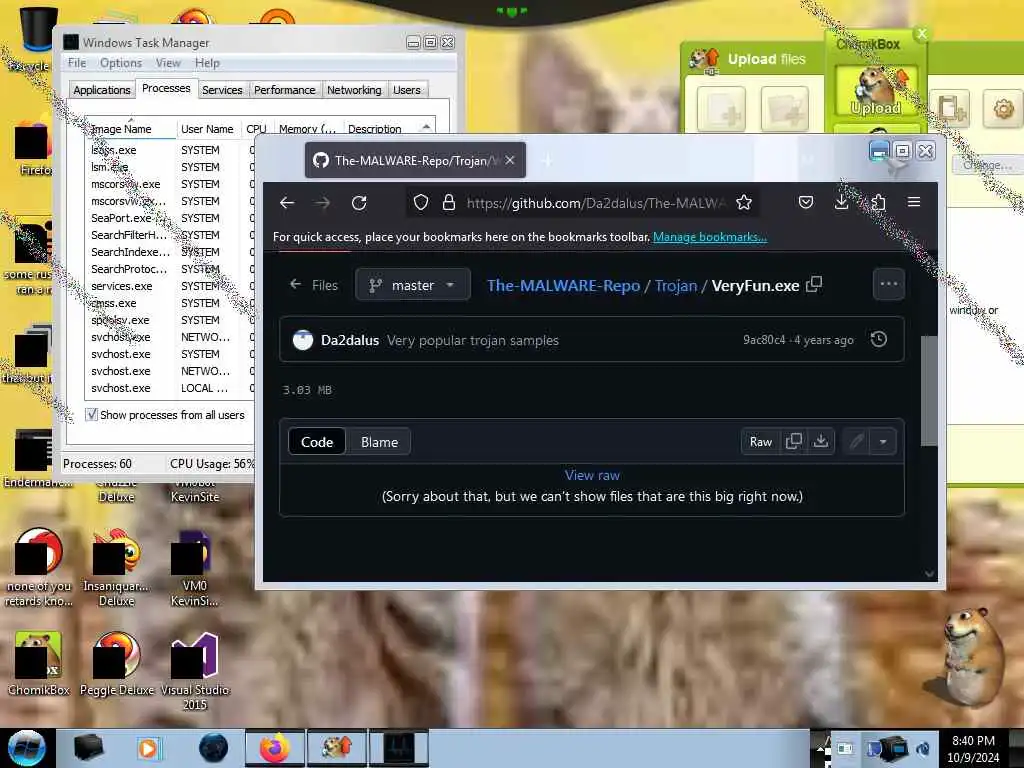The image size is (1024, 768).
Task: Expand the master branch dropdown
Action: [412, 285]
